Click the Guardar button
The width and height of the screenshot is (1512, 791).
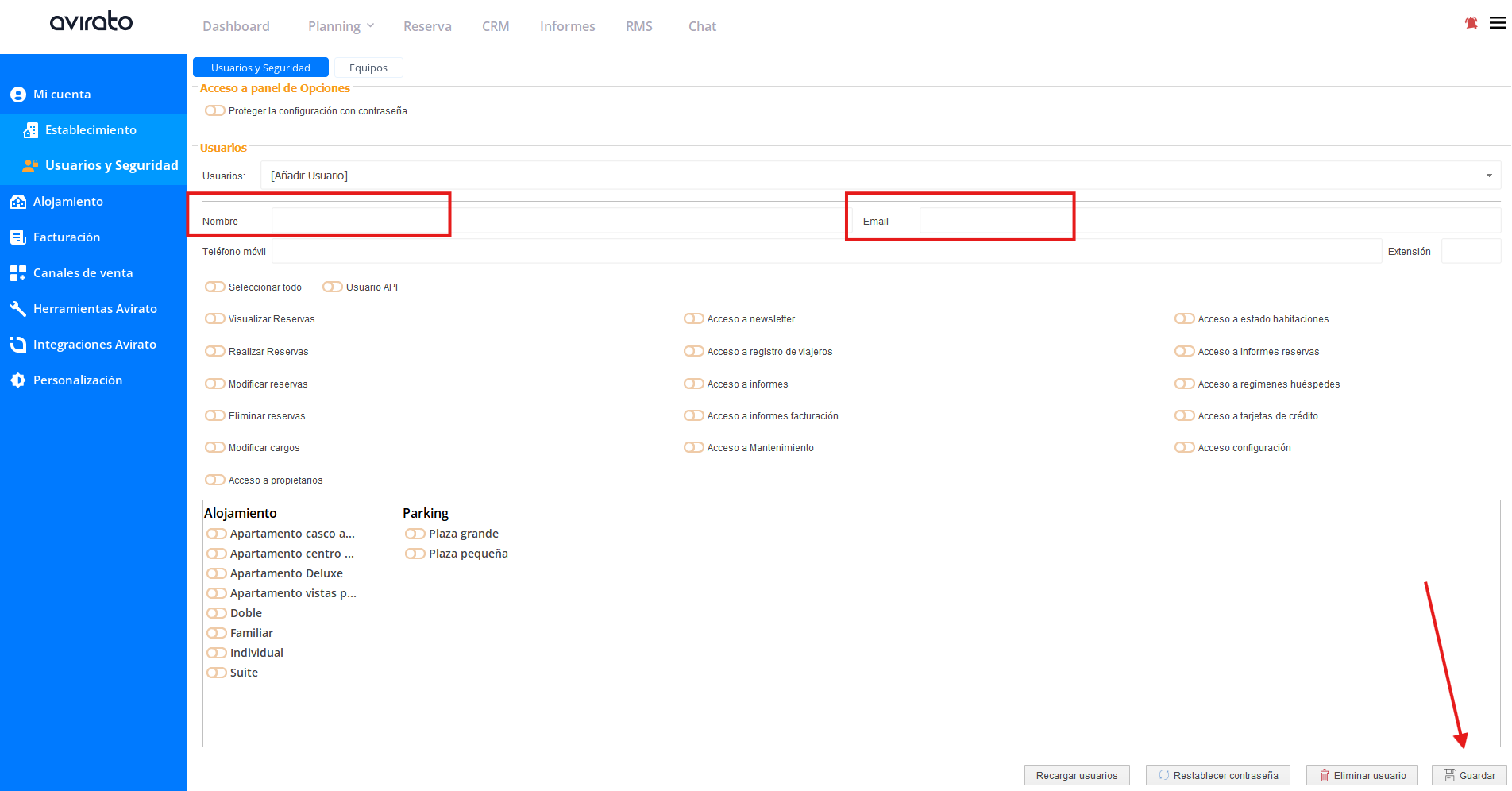coord(1469,775)
